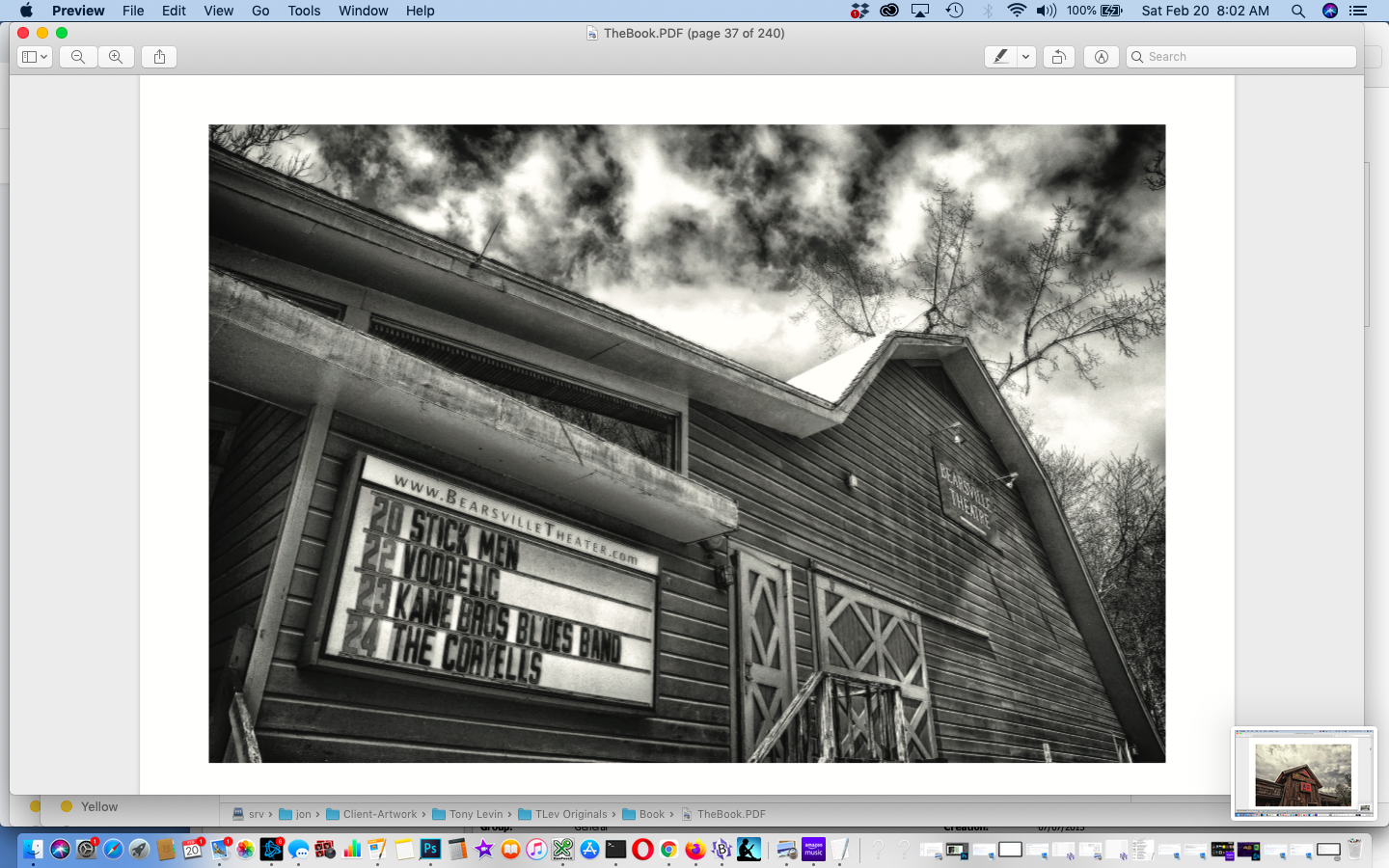Image resolution: width=1389 pixels, height=868 pixels.
Task: Rotate the page with Rotate button
Action: pos(1058,57)
